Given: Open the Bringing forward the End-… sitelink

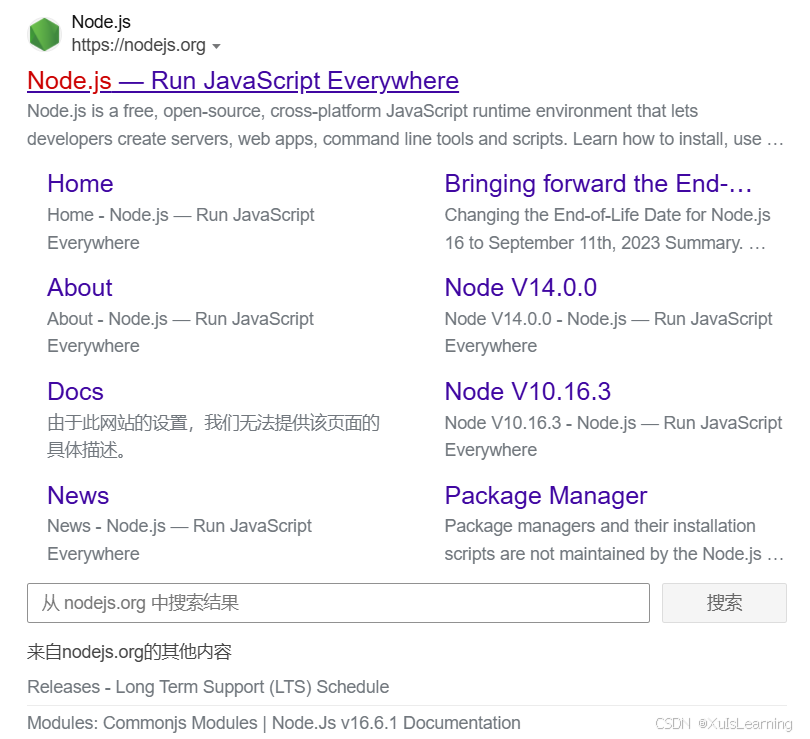Looking at the screenshot, I should pyautogui.click(x=598, y=184).
